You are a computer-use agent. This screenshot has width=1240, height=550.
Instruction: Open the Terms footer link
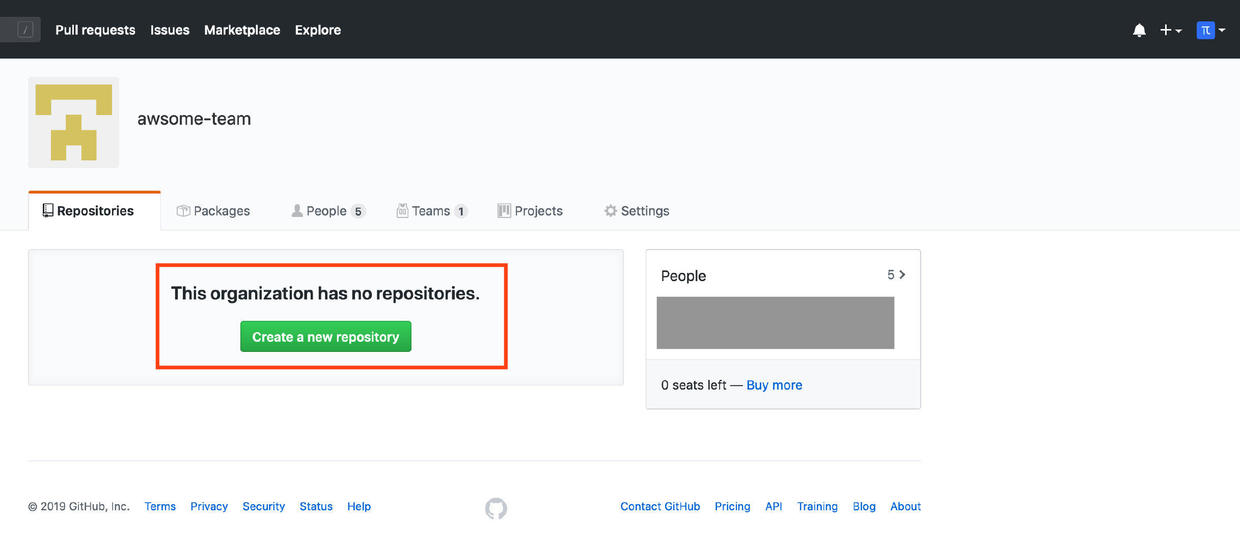(x=160, y=507)
